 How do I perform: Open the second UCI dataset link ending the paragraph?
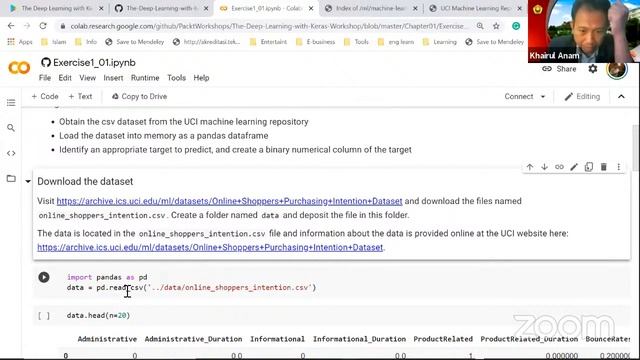(210, 247)
